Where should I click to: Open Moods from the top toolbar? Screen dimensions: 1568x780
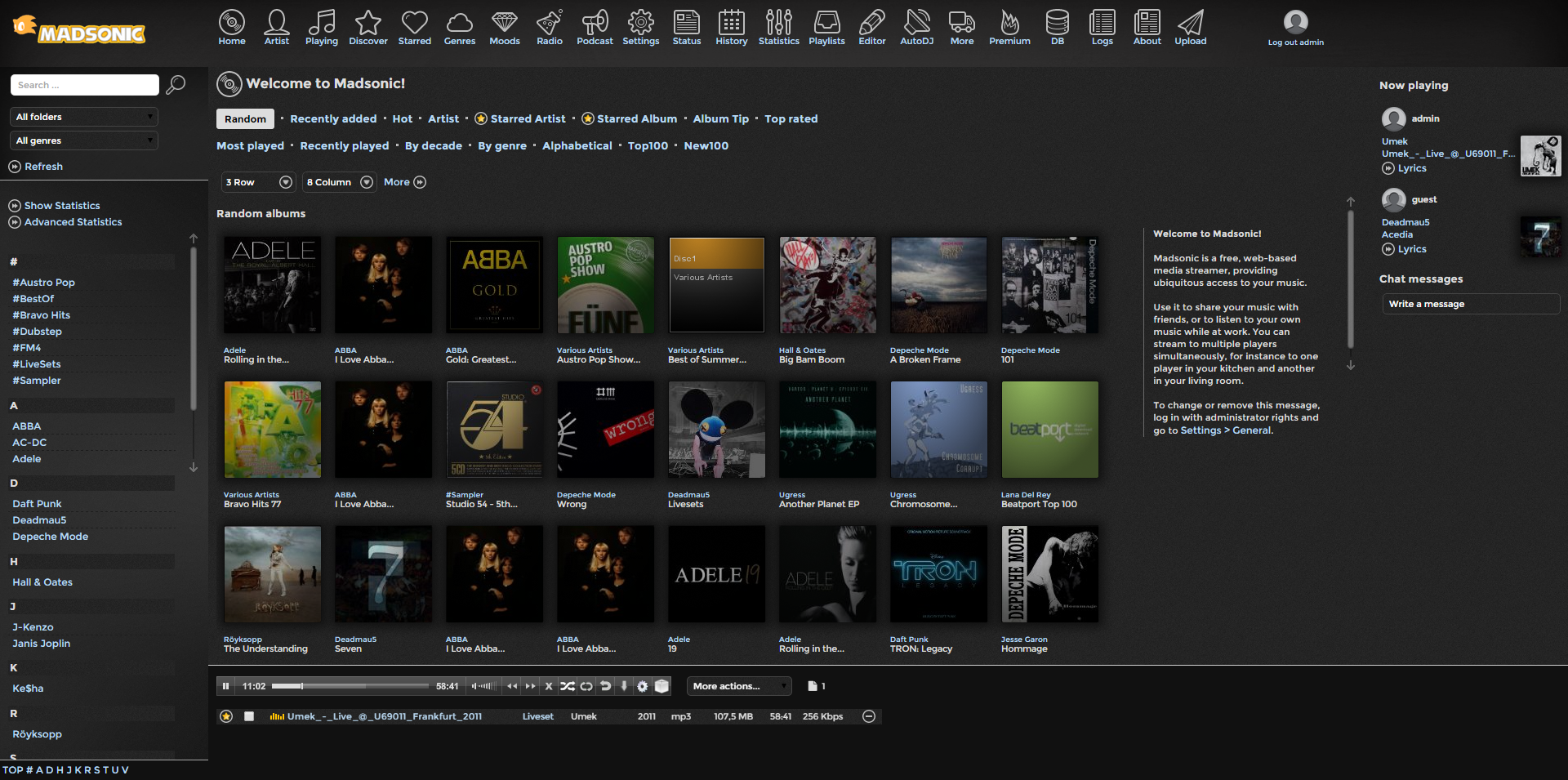tap(504, 27)
